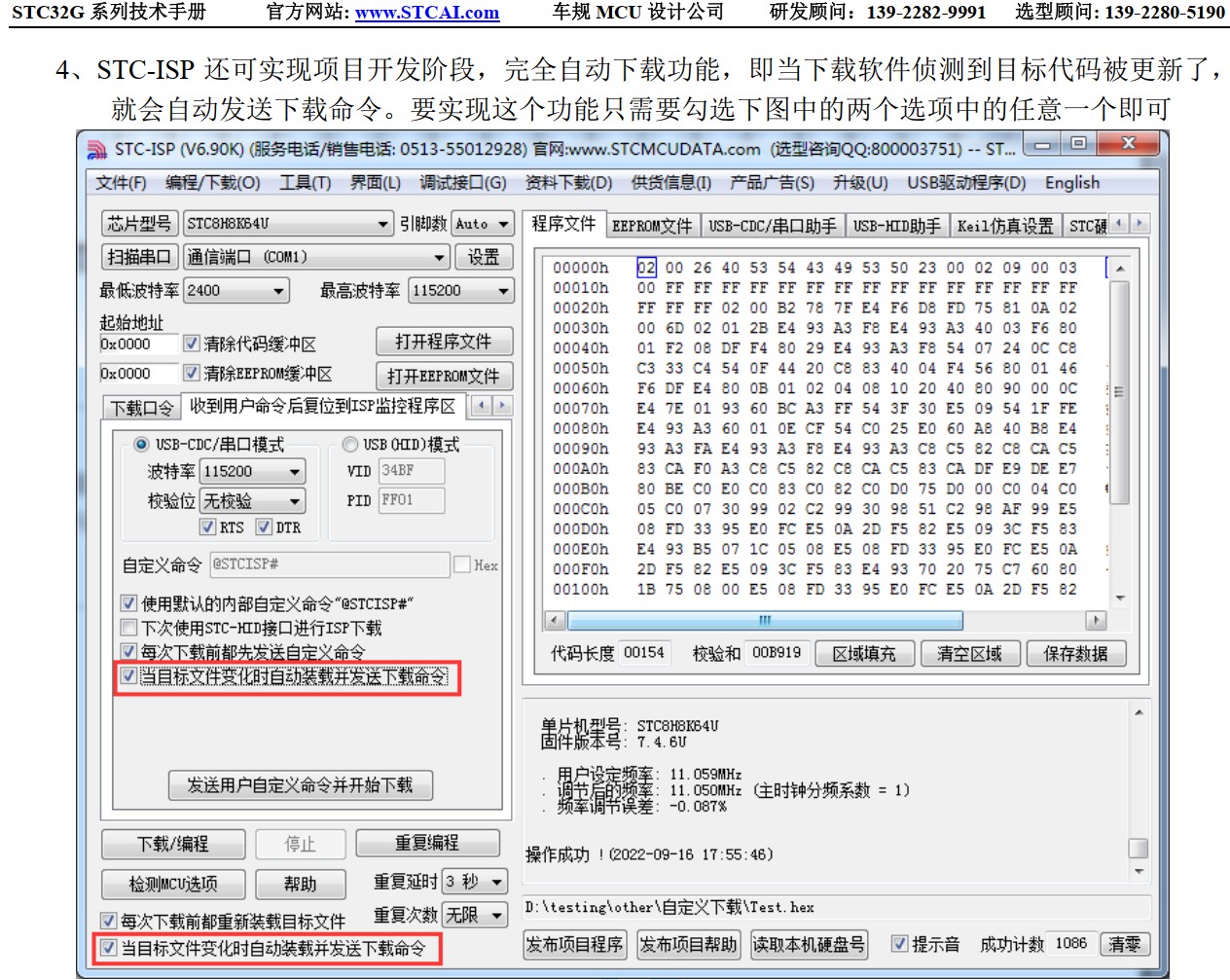
Task: Click 设置 button next to COM port
Action: click(484, 257)
